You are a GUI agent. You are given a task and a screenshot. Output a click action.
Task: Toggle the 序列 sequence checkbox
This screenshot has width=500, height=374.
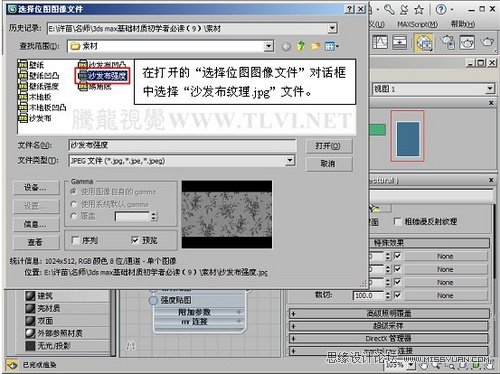tap(76, 240)
